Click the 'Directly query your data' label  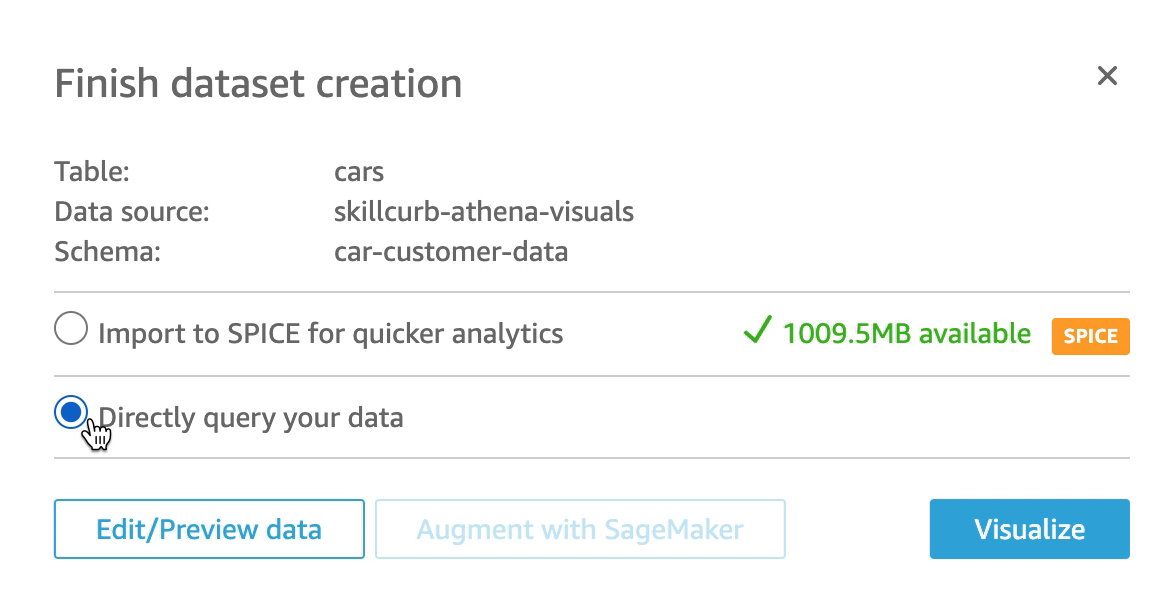[x=252, y=417]
